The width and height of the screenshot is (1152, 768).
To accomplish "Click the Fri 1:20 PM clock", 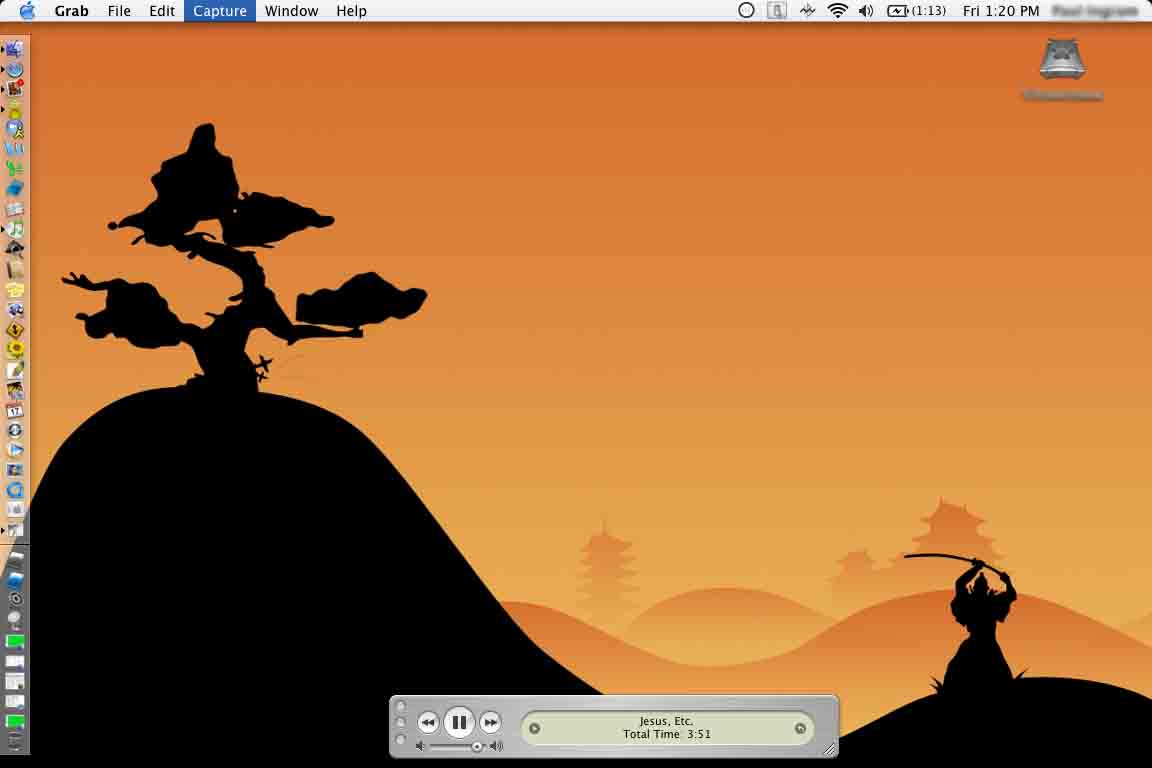I will point(1001,11).
